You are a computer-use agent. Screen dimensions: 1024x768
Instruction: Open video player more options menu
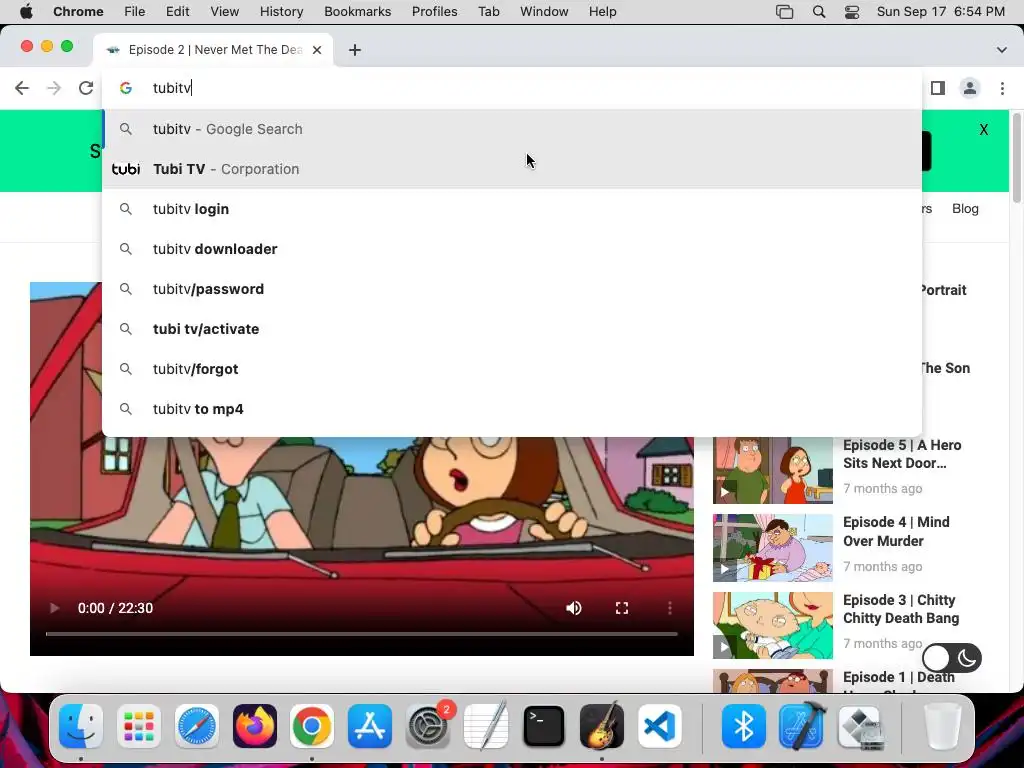coord(669,608)
